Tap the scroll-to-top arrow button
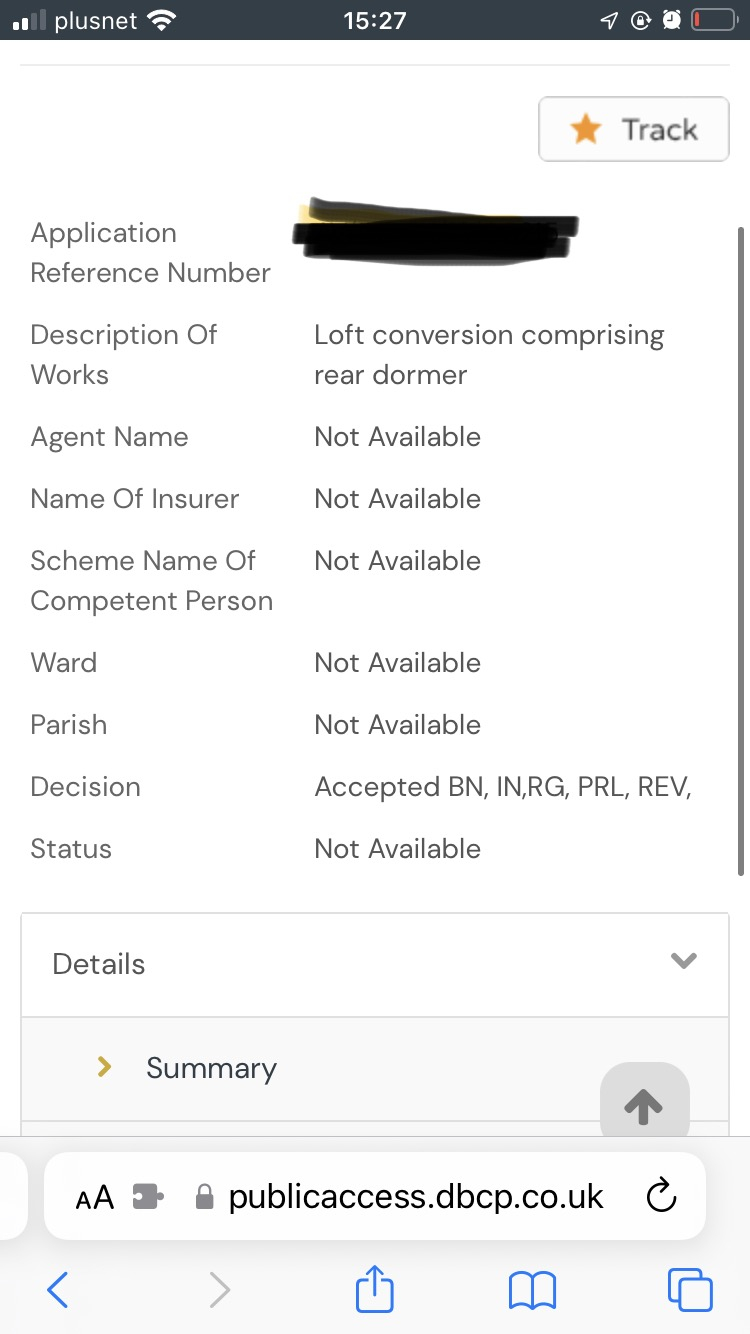The height and width of the screenshot is (1334, 750). pos(644,1105)
